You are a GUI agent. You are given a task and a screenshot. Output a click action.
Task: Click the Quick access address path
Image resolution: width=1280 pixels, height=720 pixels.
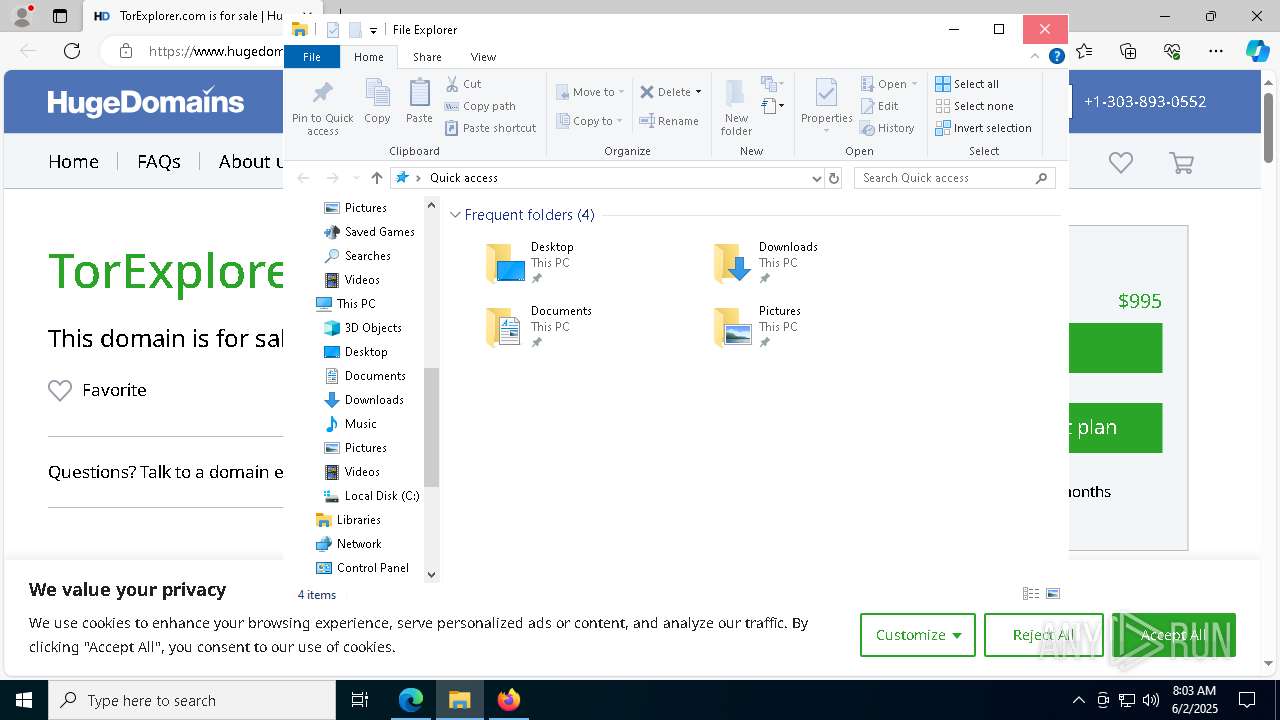[x=463, y=178]
